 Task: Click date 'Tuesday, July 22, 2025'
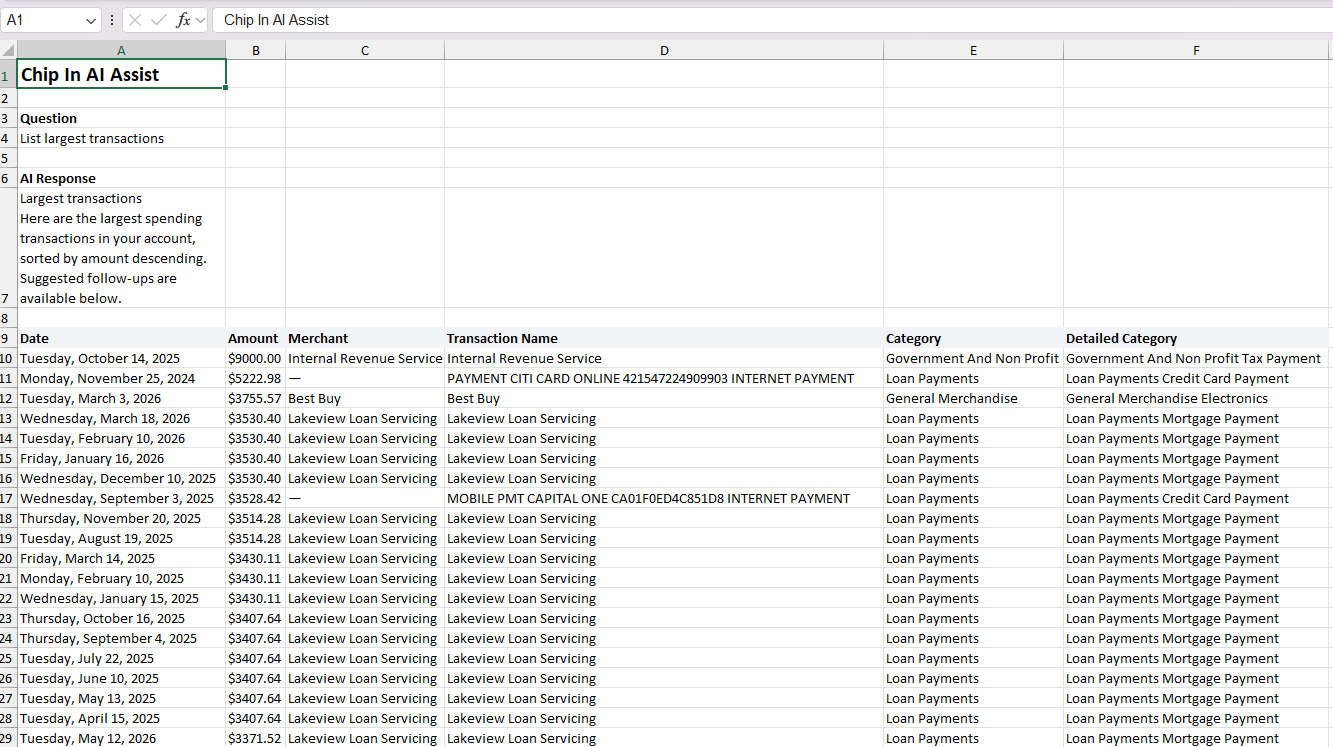coord(121,658)
